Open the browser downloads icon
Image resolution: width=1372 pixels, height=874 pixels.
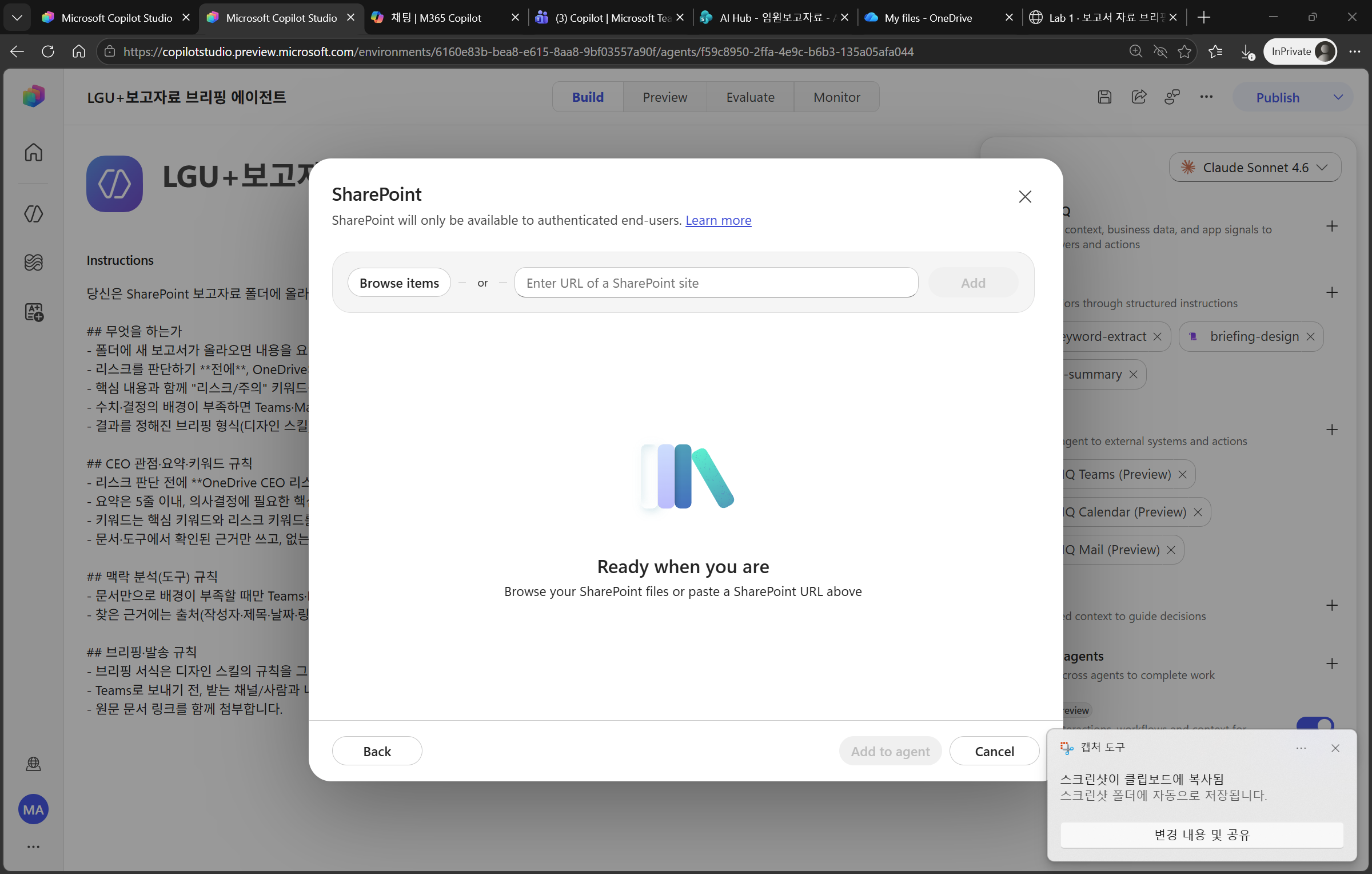click(1247, 51)
